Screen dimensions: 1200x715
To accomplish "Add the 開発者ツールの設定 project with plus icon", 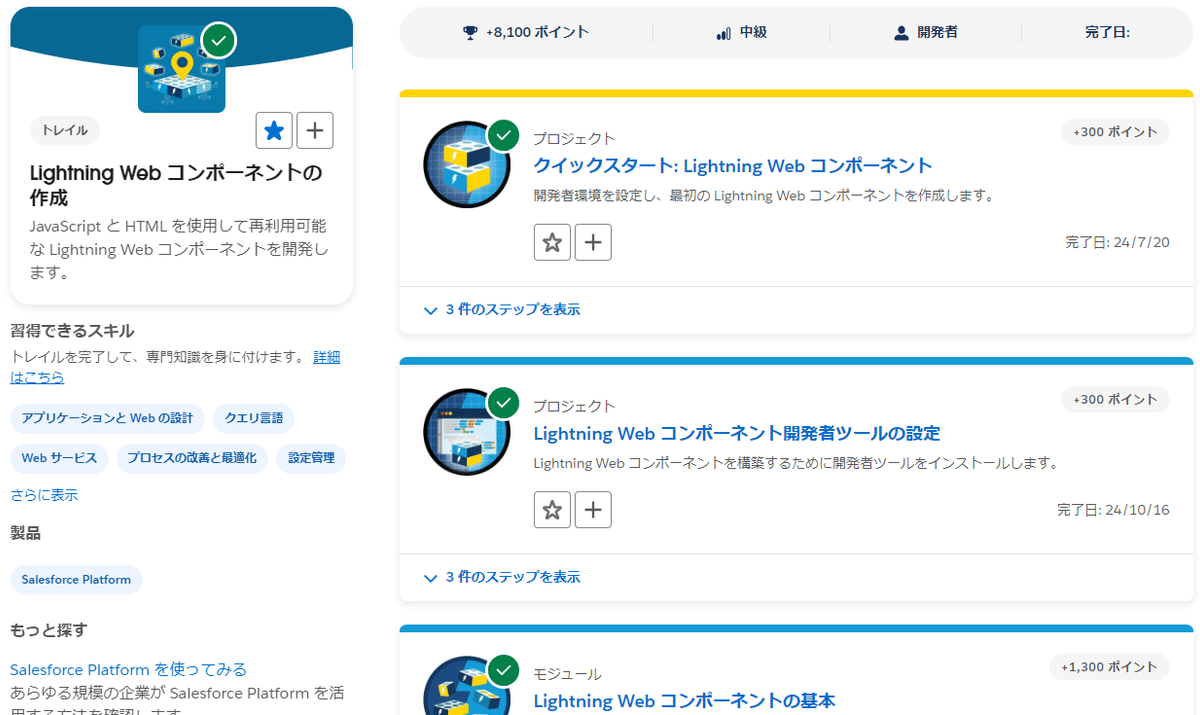I will [593, 510].
